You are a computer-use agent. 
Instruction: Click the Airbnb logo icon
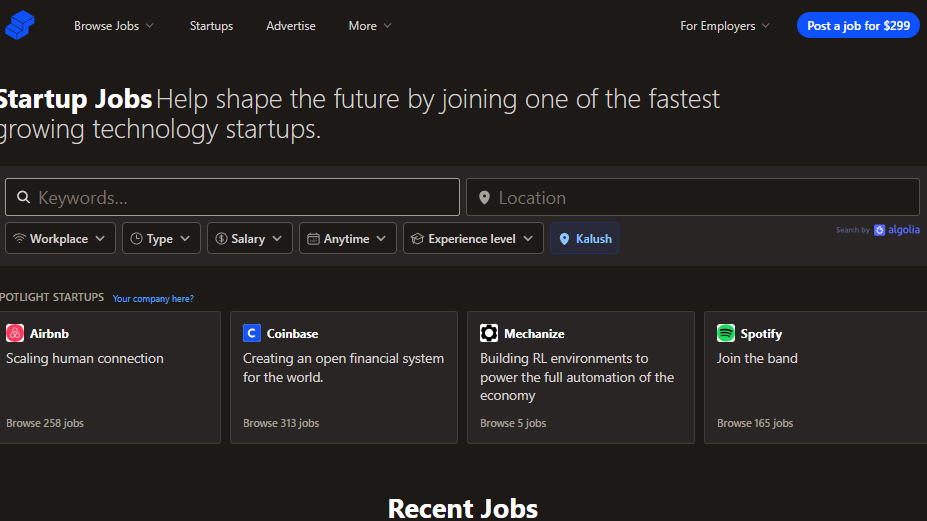(x=15, y=333)
